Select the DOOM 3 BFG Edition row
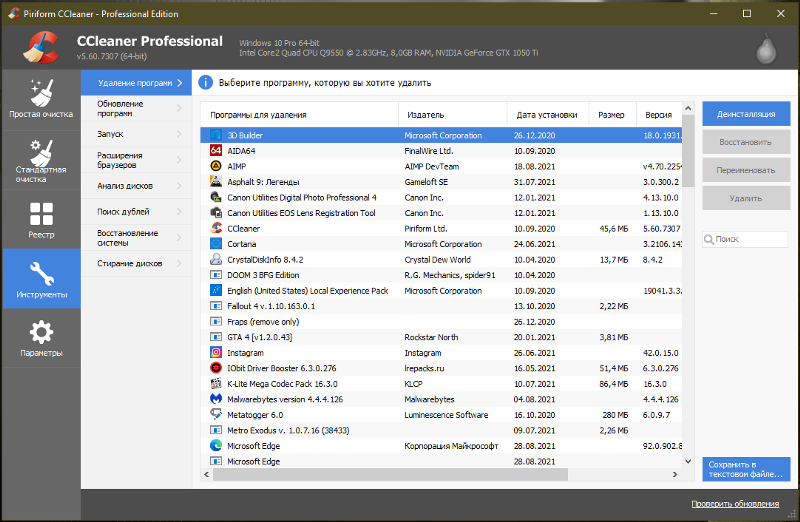800x522 pixels. (441, 275)
